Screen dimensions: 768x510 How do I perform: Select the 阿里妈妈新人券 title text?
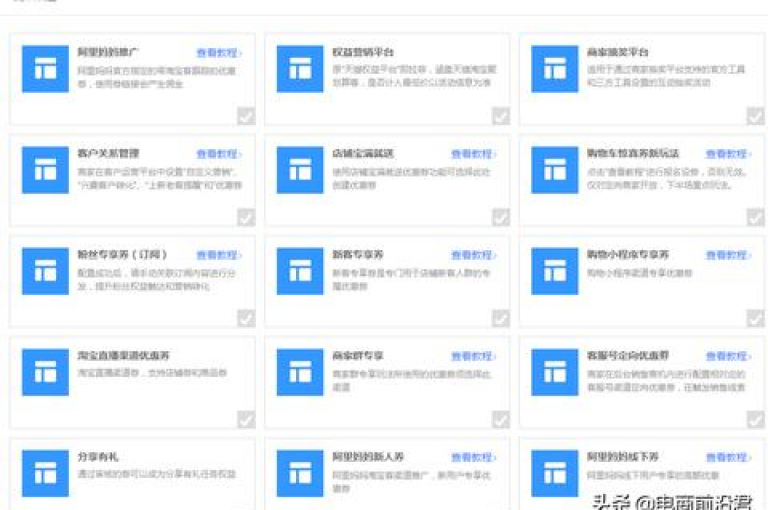click(368, 457)
